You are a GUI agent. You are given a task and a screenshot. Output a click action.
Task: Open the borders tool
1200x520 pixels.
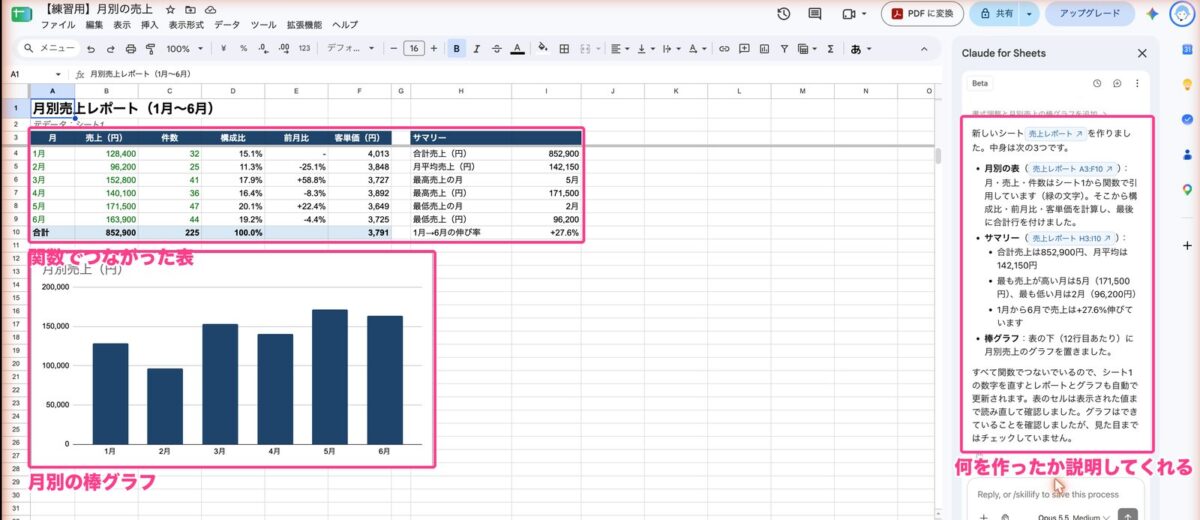click(x=564, y=48)
